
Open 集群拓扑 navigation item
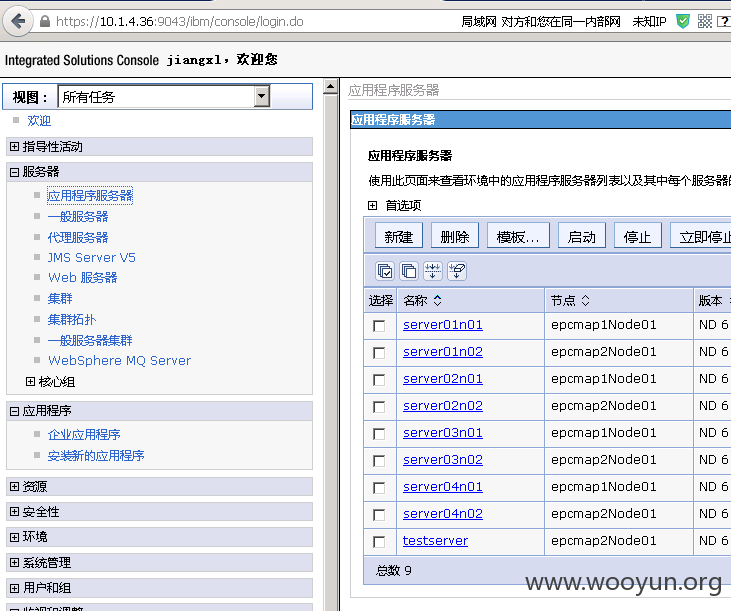pyautogui.click(x=72, y=320)
